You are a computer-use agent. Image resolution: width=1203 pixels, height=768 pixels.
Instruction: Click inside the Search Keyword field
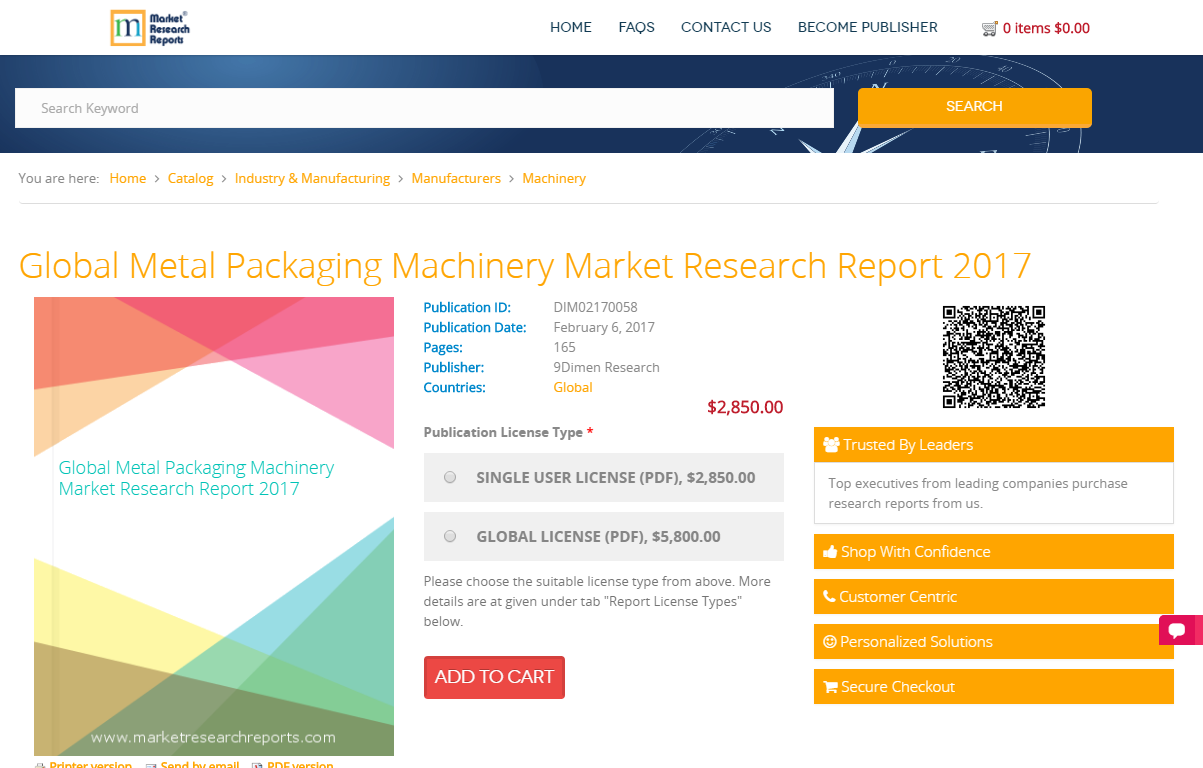(424, 108)
